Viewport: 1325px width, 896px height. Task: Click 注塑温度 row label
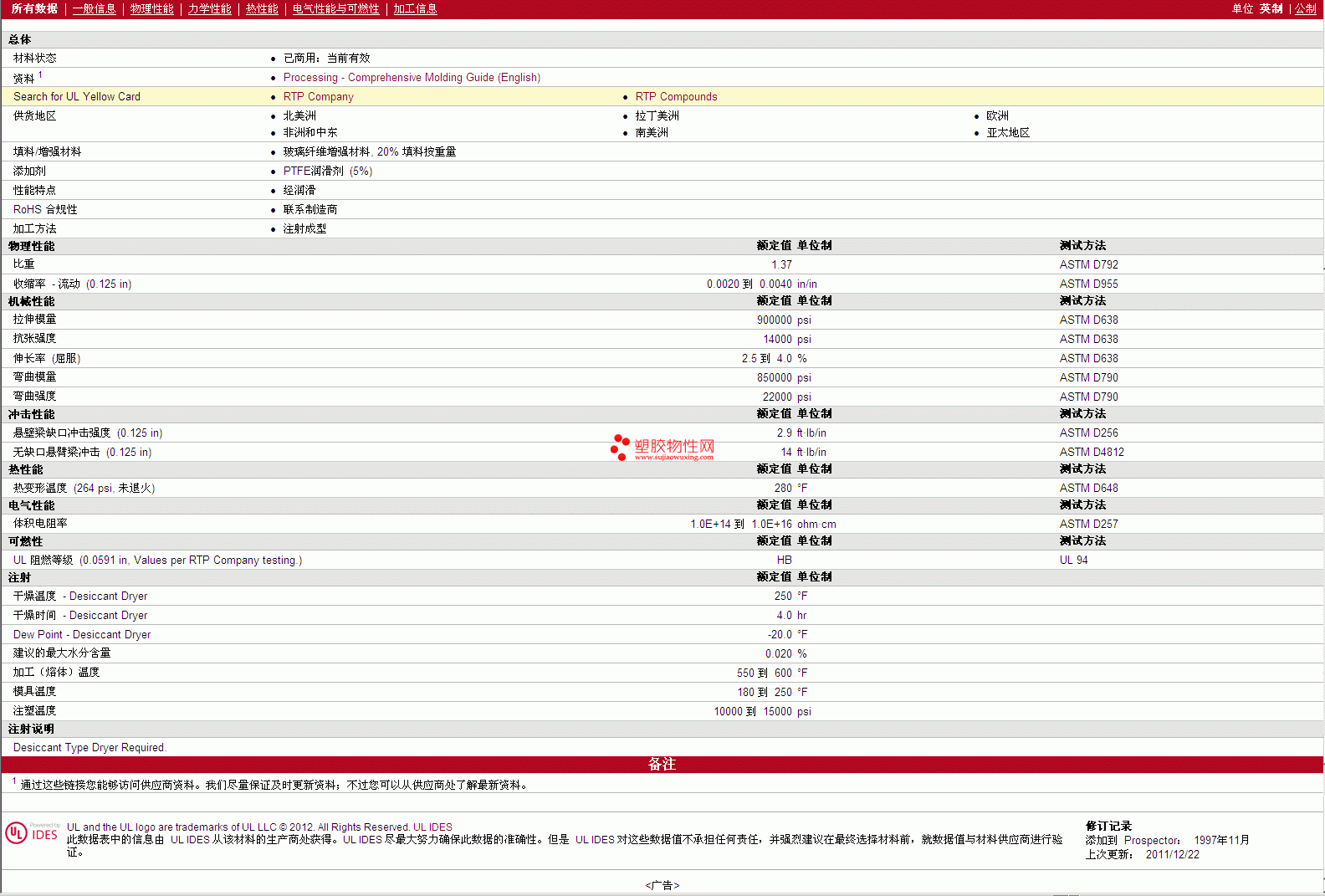click(34, 710)
